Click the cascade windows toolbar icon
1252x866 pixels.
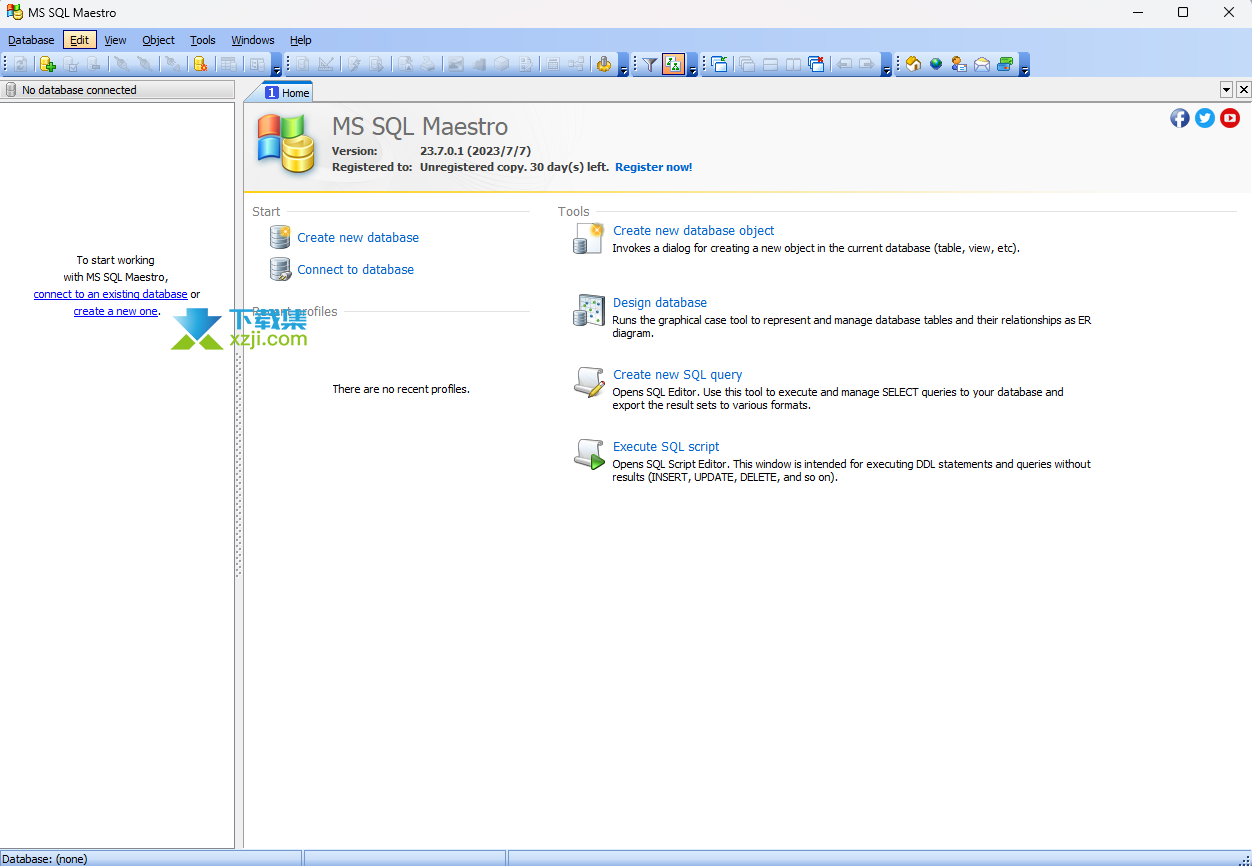point(747,64)
